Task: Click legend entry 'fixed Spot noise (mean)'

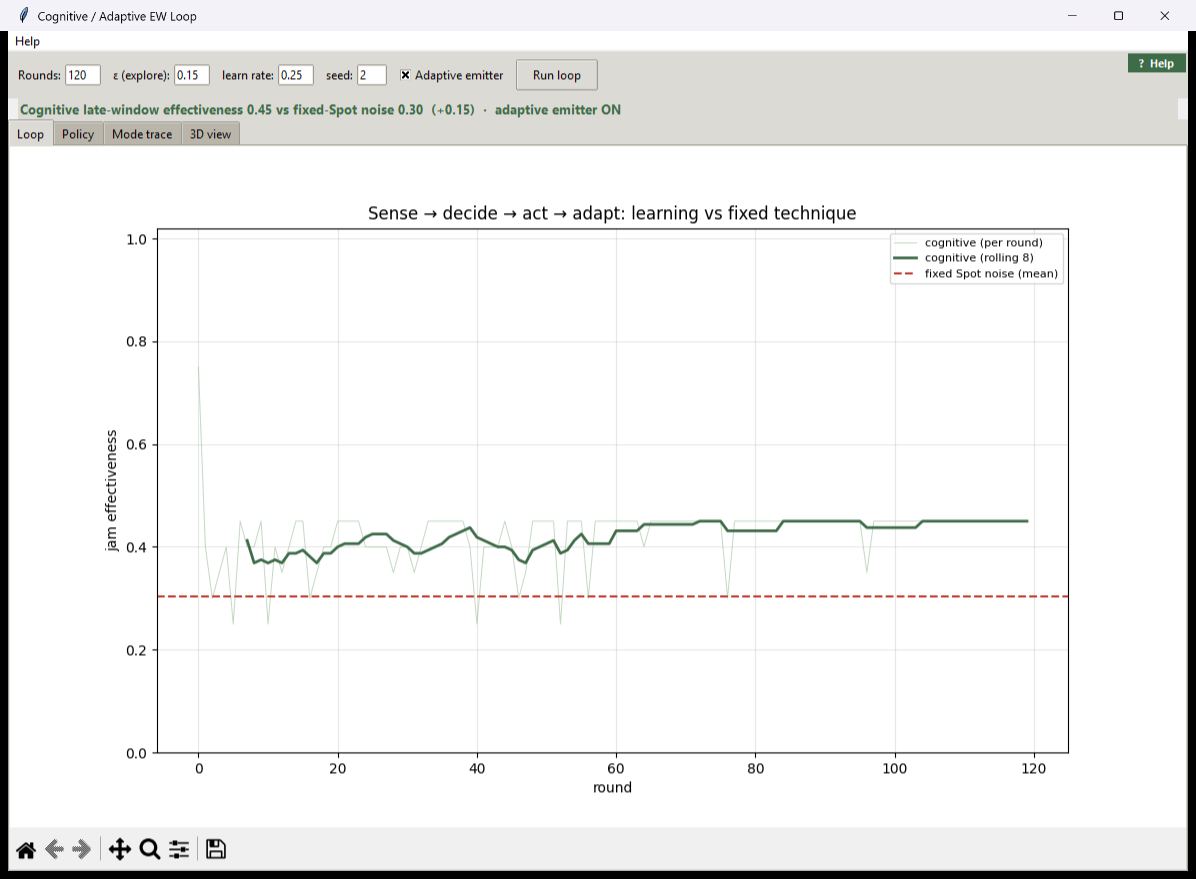Action: [x=991, y=274]
